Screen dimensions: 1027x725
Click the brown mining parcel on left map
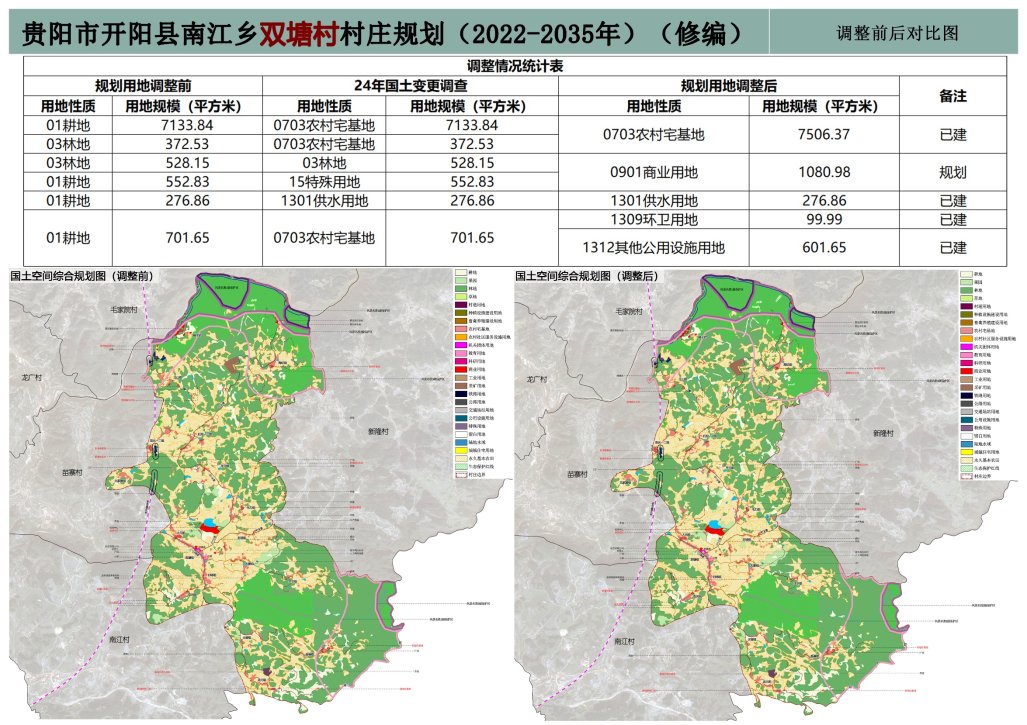231,365
